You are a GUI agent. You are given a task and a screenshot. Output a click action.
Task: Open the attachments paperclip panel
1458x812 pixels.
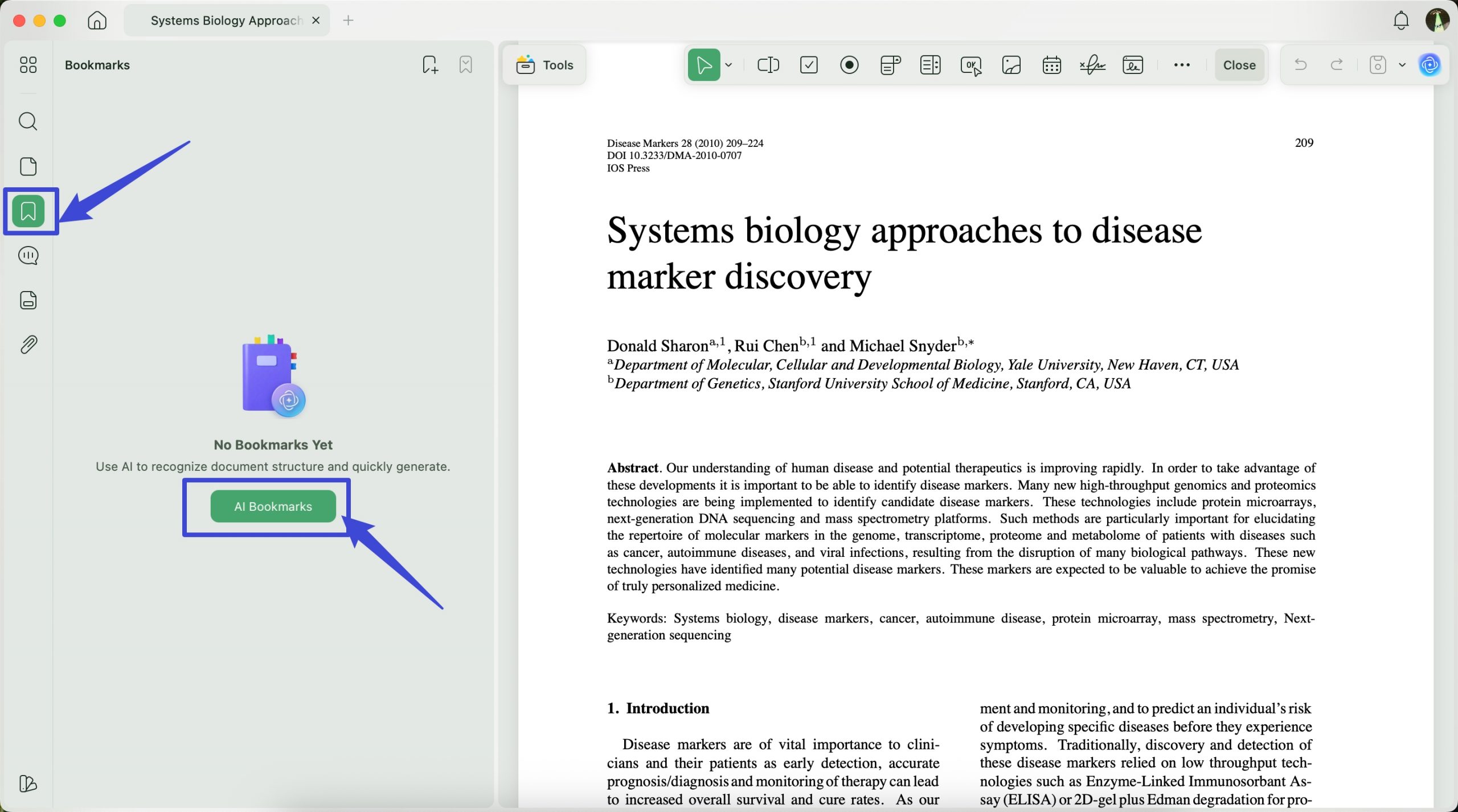click(x=28, y=345)
